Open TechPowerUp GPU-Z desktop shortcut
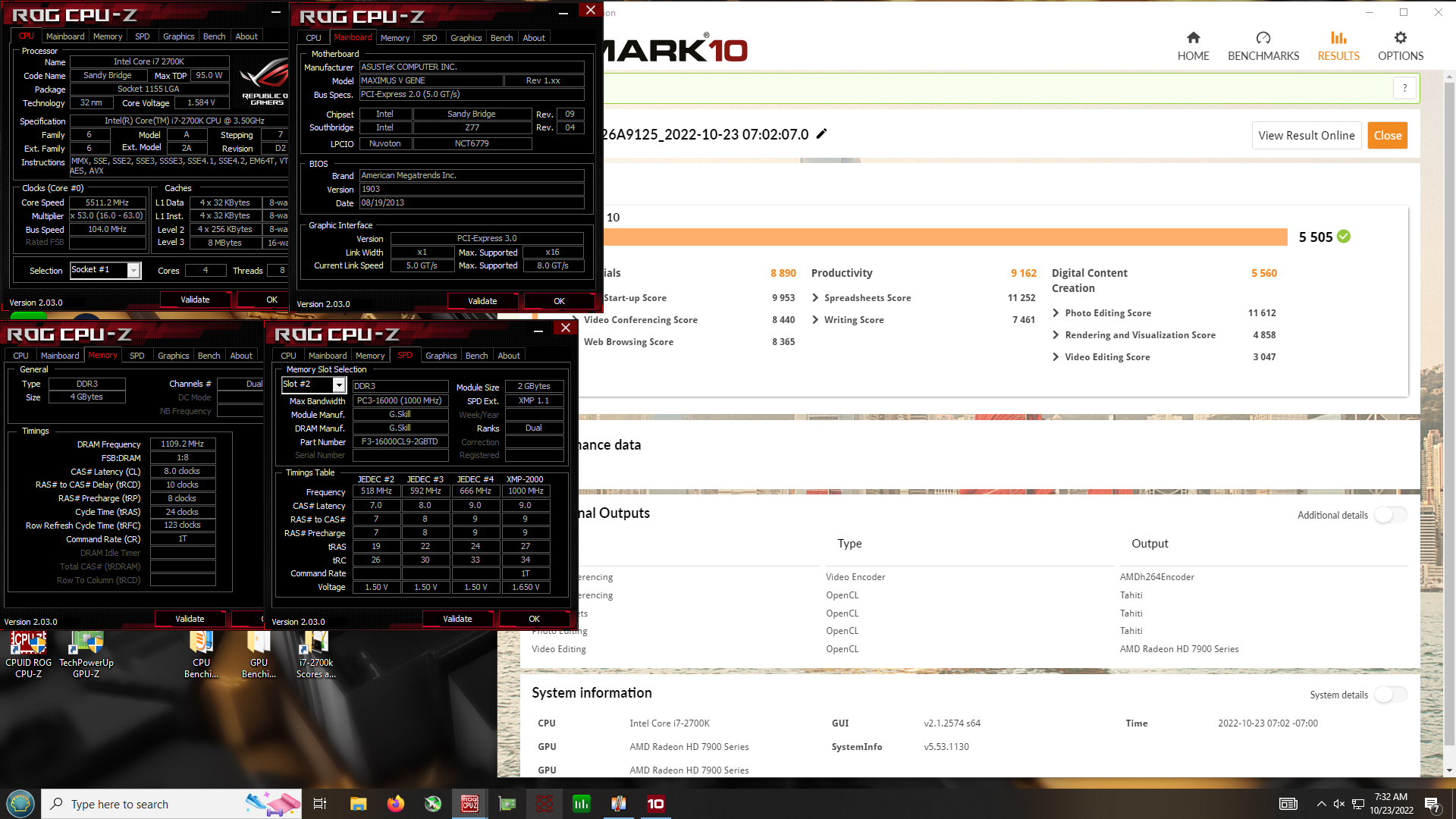The height and width of the screenshot is (819, 1456). (86, 654)
